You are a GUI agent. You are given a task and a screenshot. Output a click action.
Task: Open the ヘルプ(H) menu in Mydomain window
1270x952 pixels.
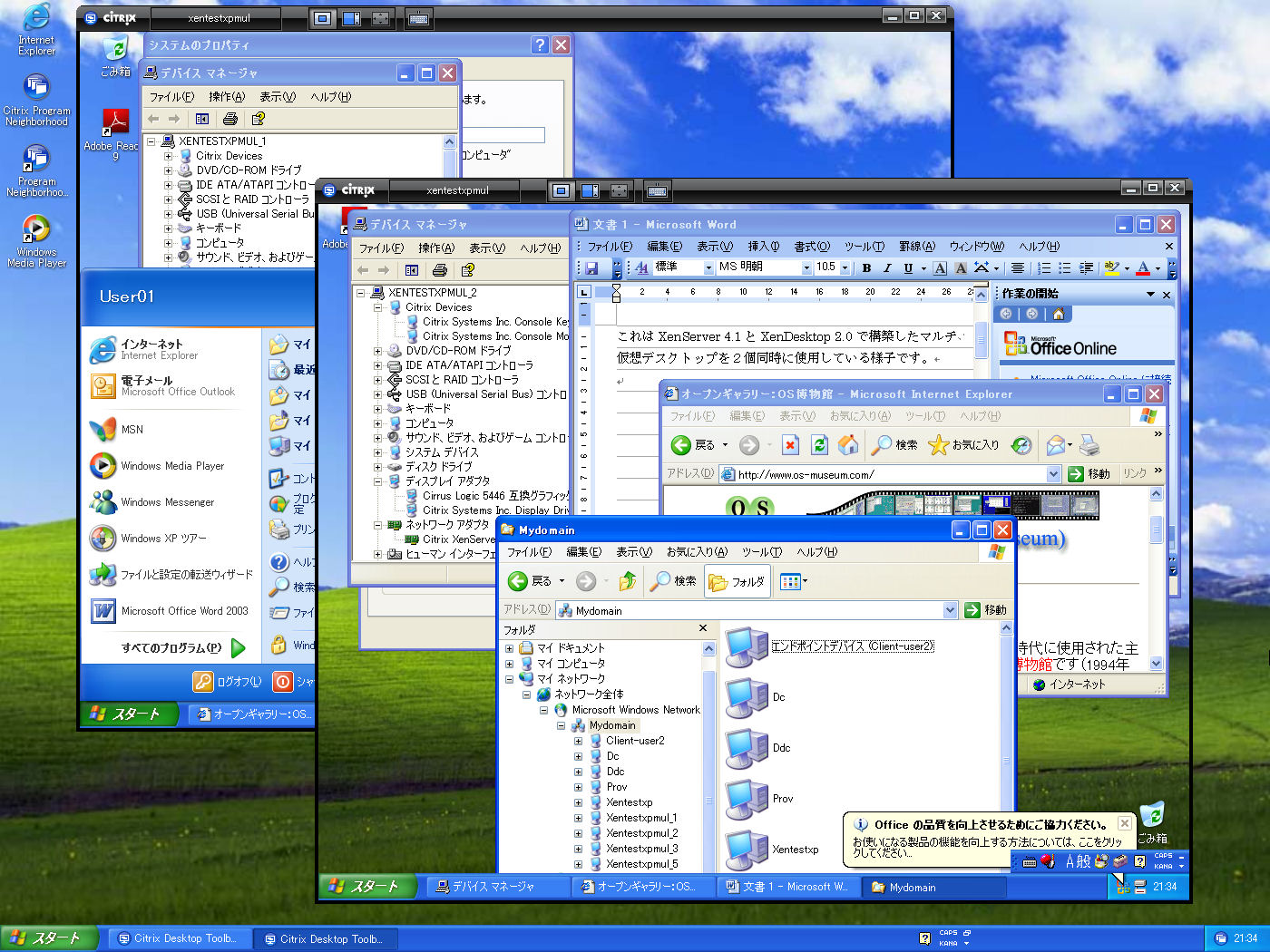tap(817, 552)
